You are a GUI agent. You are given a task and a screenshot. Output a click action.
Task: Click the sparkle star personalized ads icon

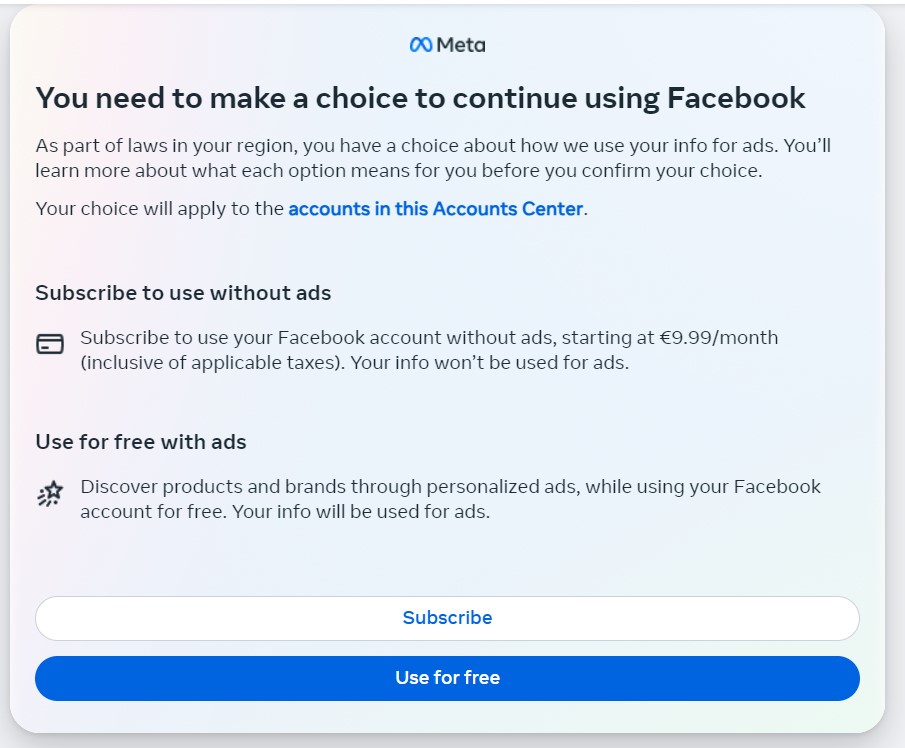point(50,494)
